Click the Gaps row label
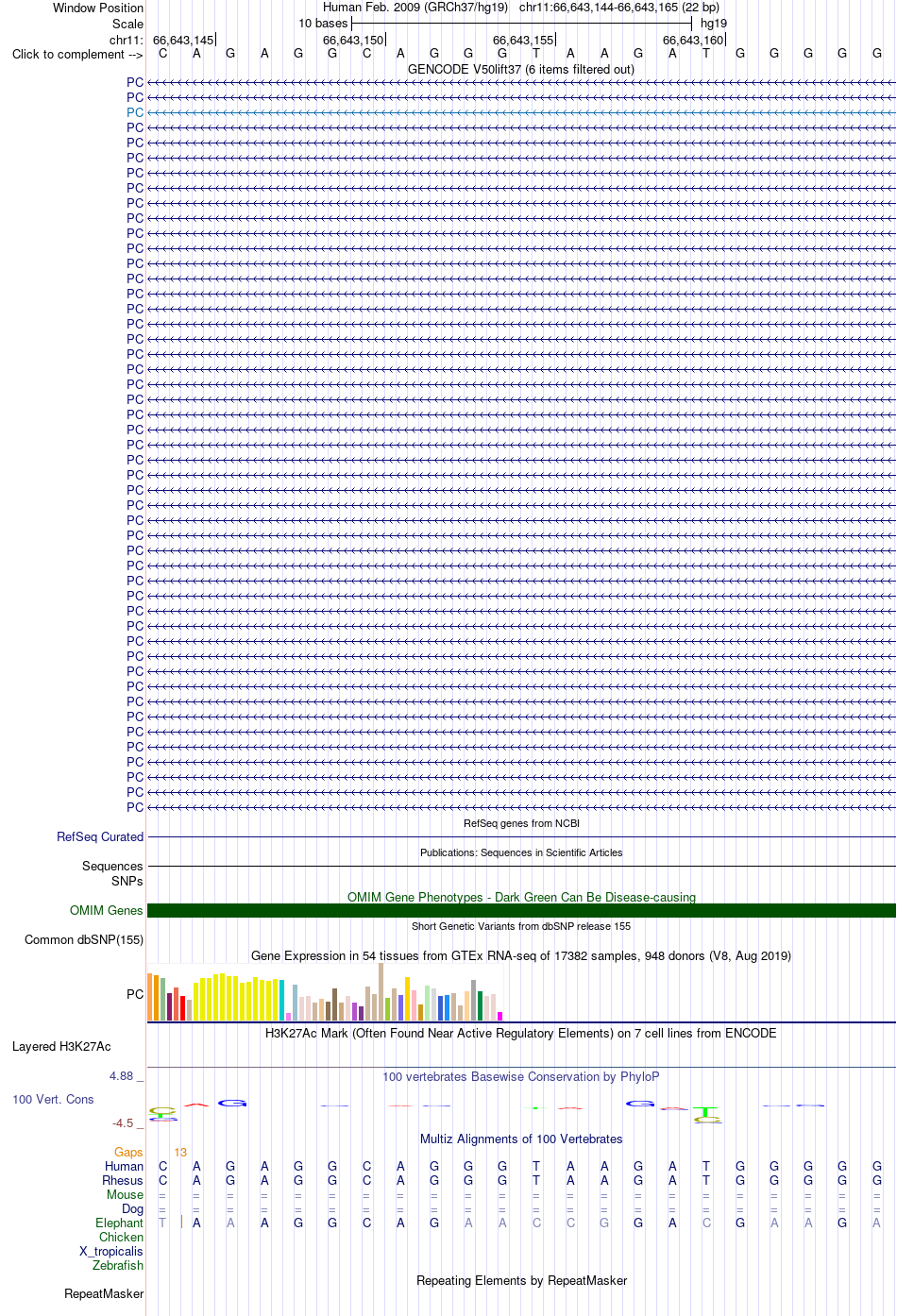The height and width of the screenshot is (1316, 897). click(x=128, y=1152)
